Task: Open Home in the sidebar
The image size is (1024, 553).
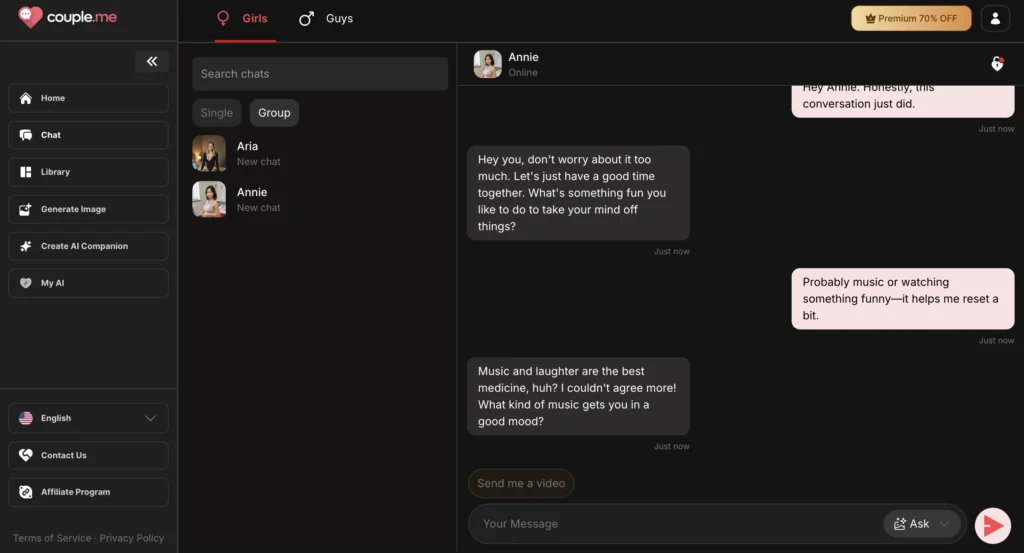Action: pyautogui.click(x=88, y=98)
